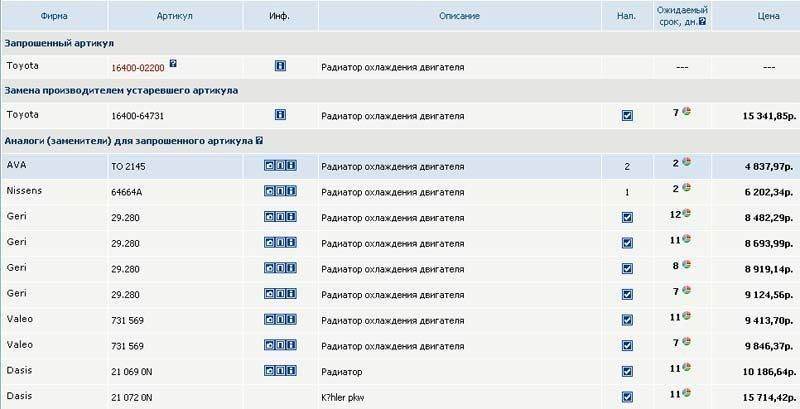
Task: Open the red article link 16400-02200
Action: pos(139,66)
